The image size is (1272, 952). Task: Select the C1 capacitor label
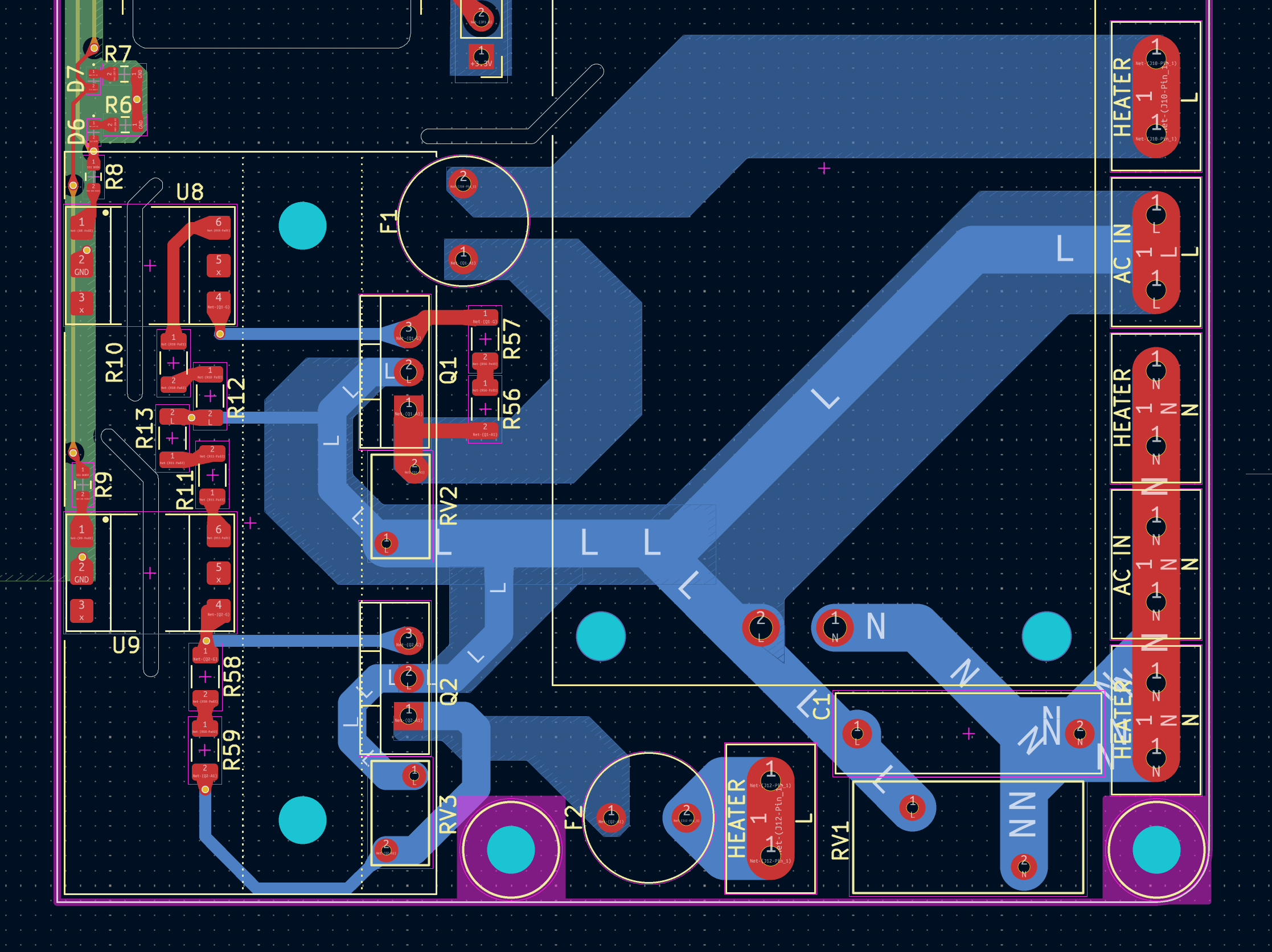point(822,706)
